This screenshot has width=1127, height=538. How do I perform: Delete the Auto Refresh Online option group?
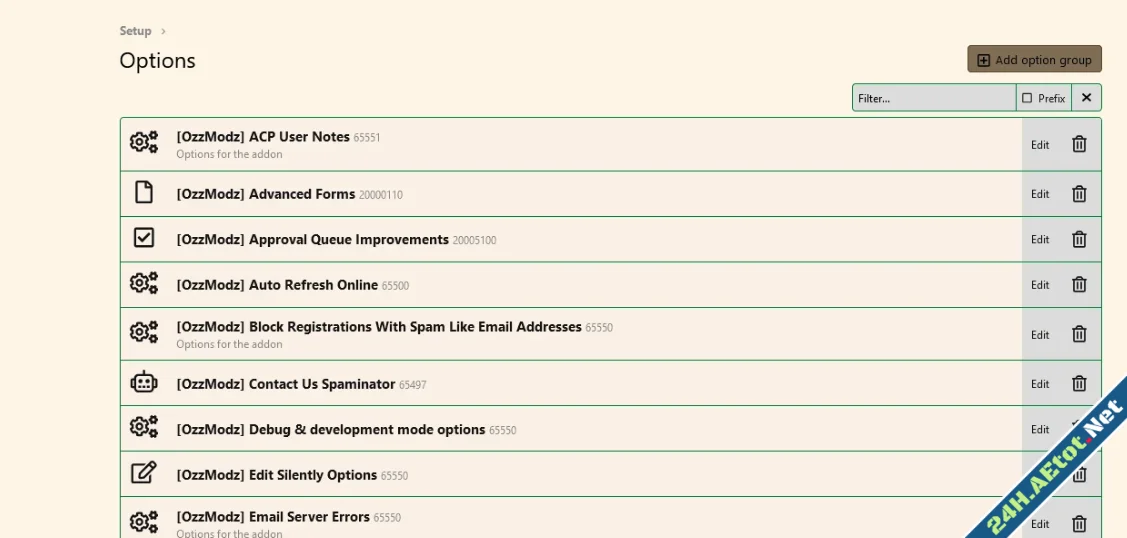pos(1079,285)
